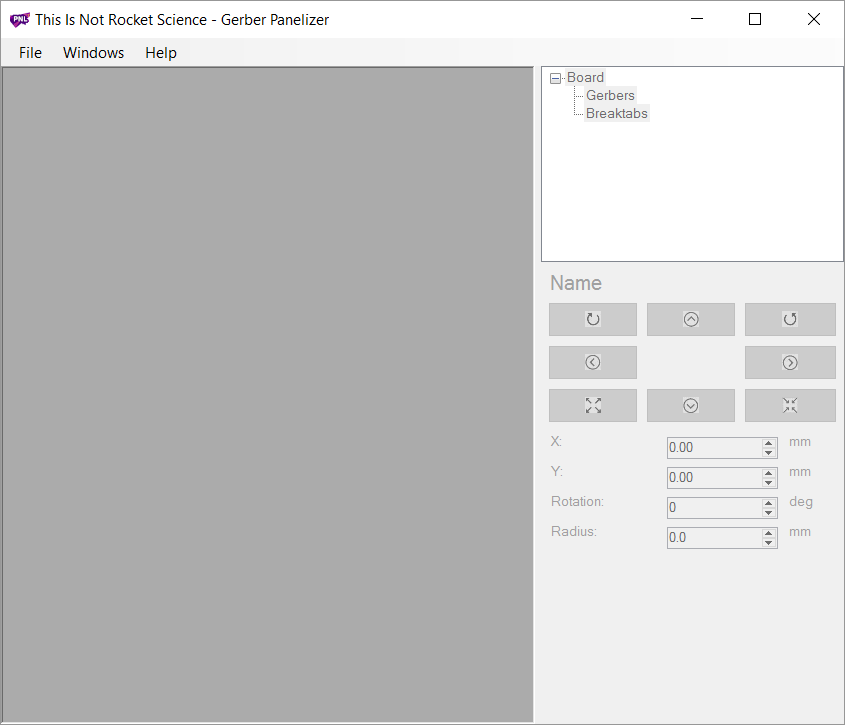Open the Windows menu
Image resolution: width=845 pixels, height=725 pixels.
tap(93, 53)
